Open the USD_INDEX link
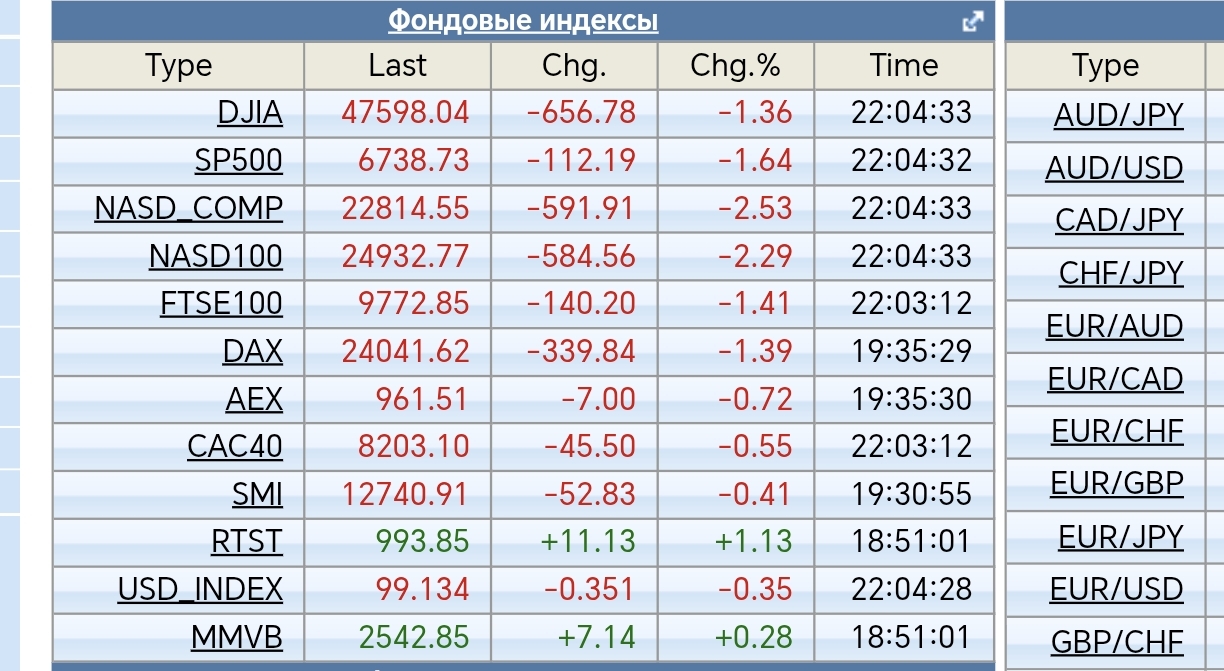 point(200,590)
